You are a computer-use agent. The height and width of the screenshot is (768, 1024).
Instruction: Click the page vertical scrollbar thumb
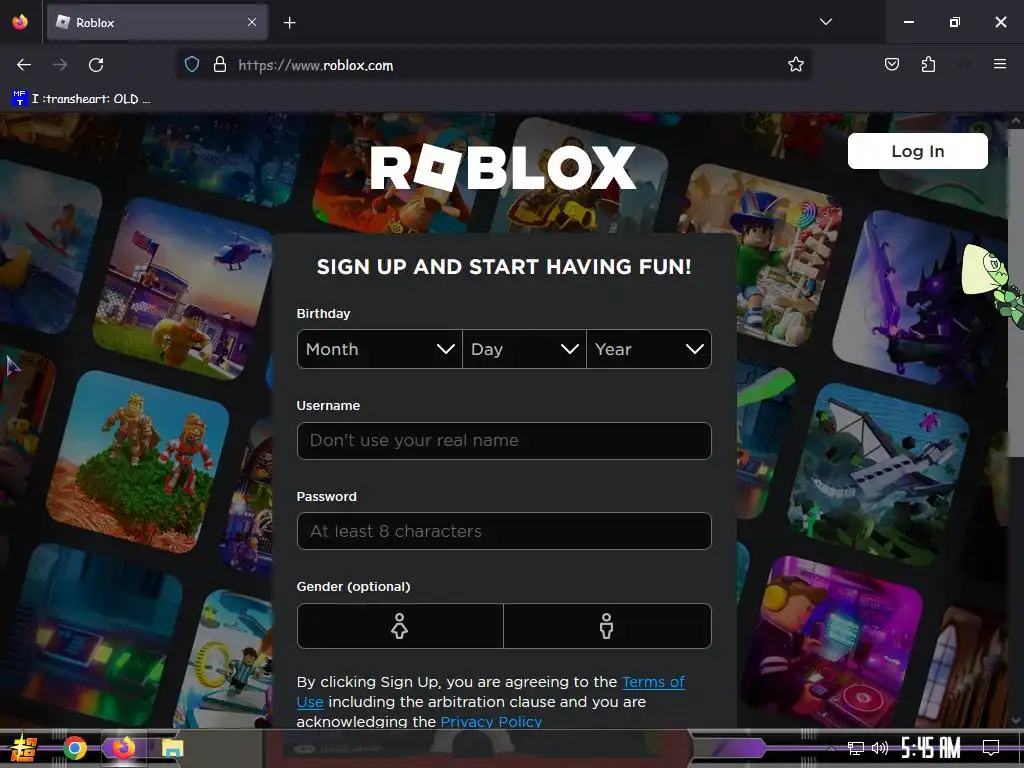point(1016,293)
